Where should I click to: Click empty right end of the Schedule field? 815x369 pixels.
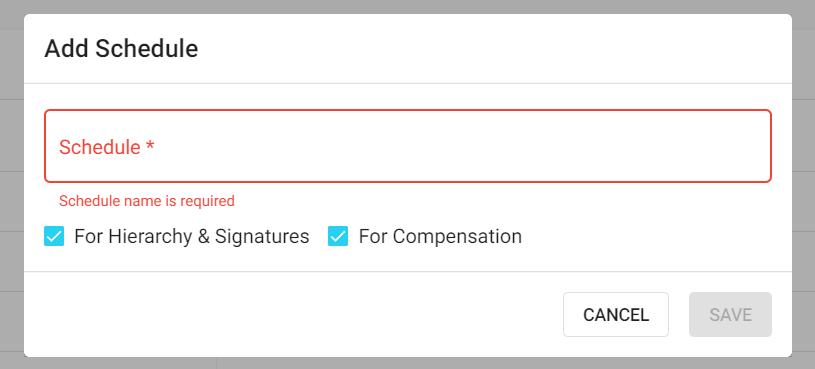702,146
